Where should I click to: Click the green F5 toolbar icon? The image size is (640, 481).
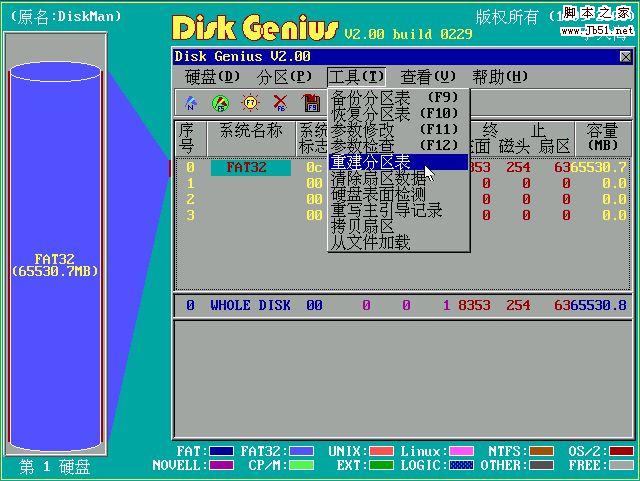(x=220, y=102)
